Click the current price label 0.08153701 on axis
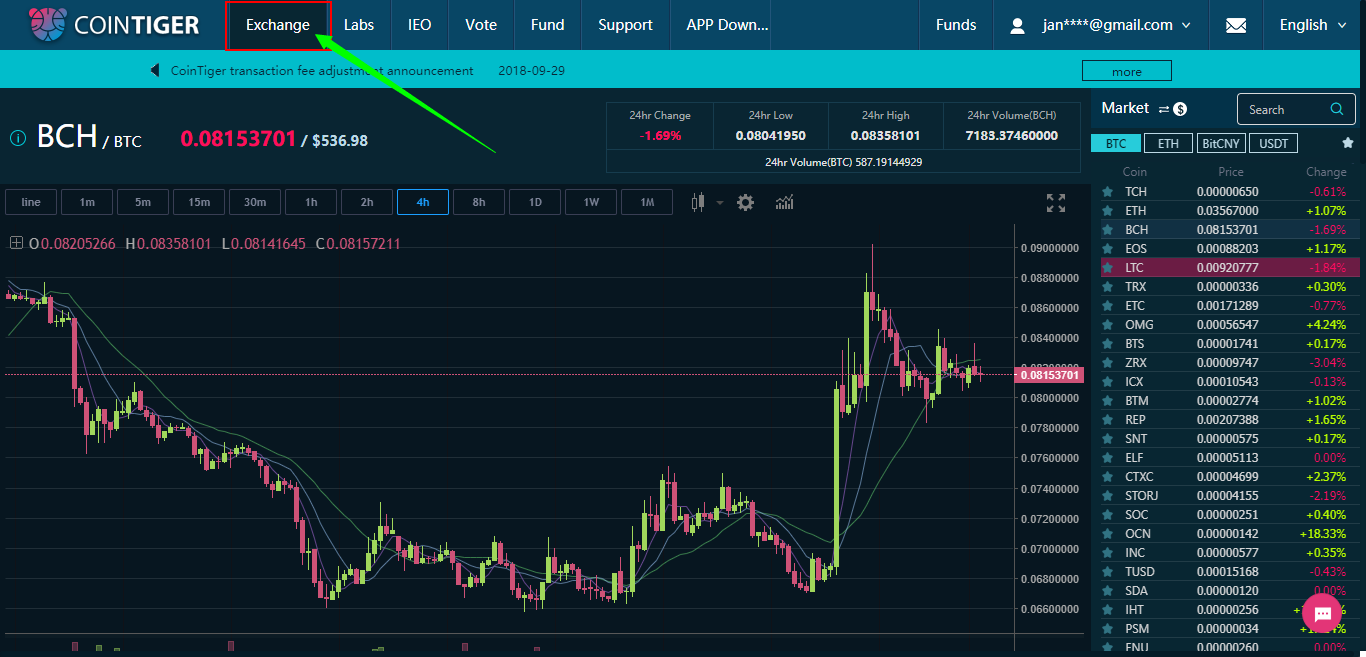This screenshot has height=657, width=1366. click(x=1048, y=375)
